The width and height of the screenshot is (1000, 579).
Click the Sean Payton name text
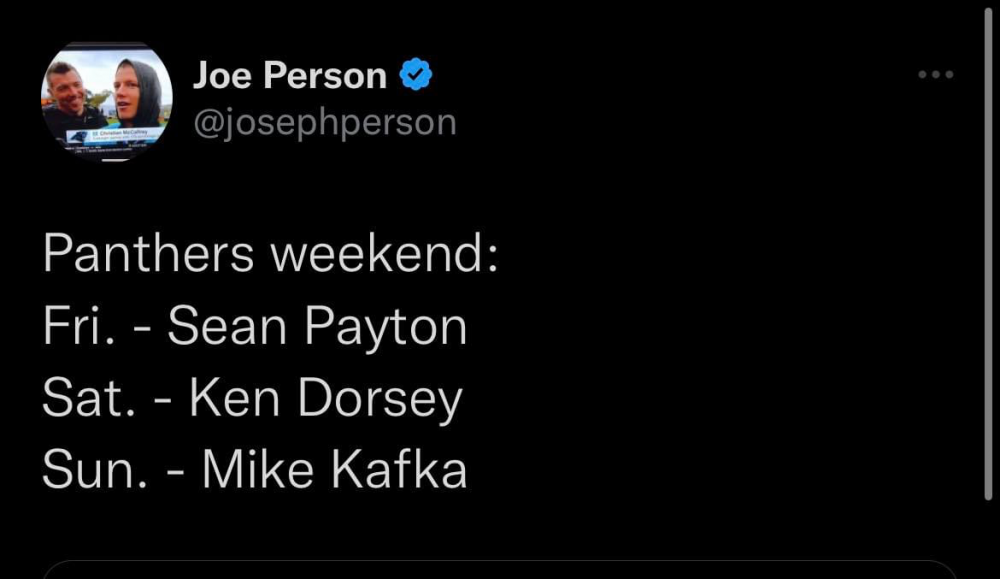317,326
